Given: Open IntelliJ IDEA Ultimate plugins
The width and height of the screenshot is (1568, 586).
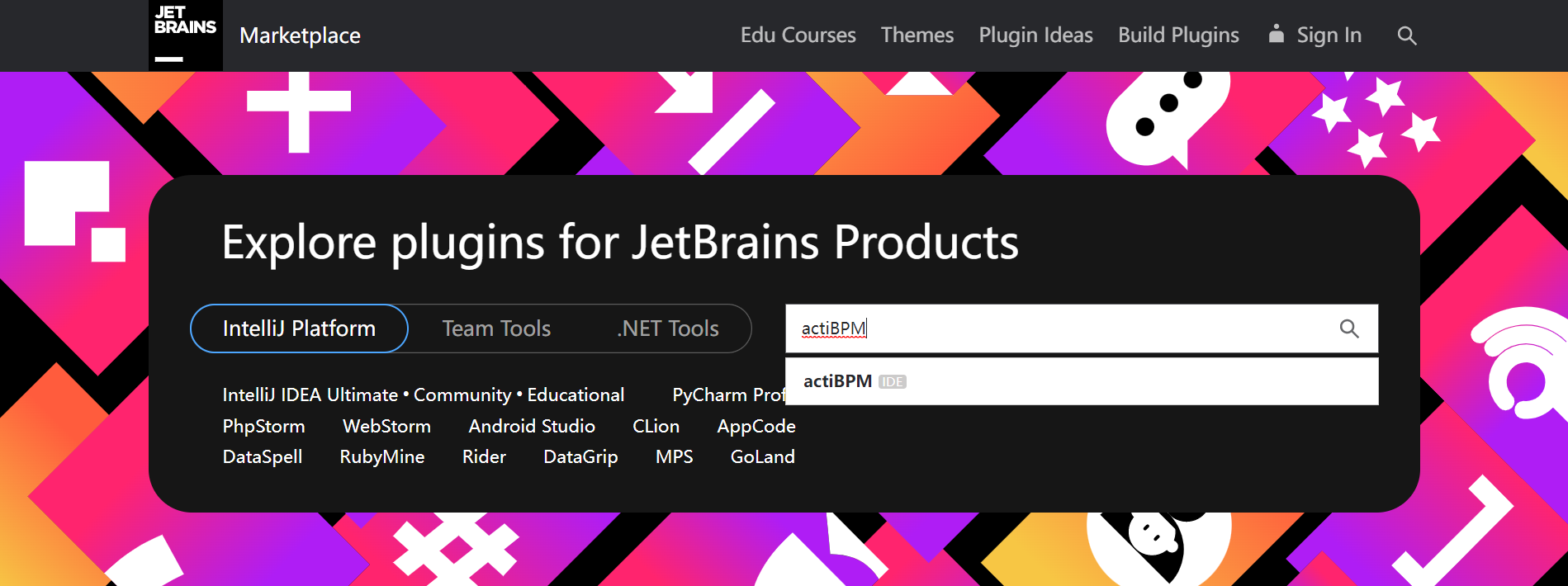Looking at the screenshot, I should 310,395.
